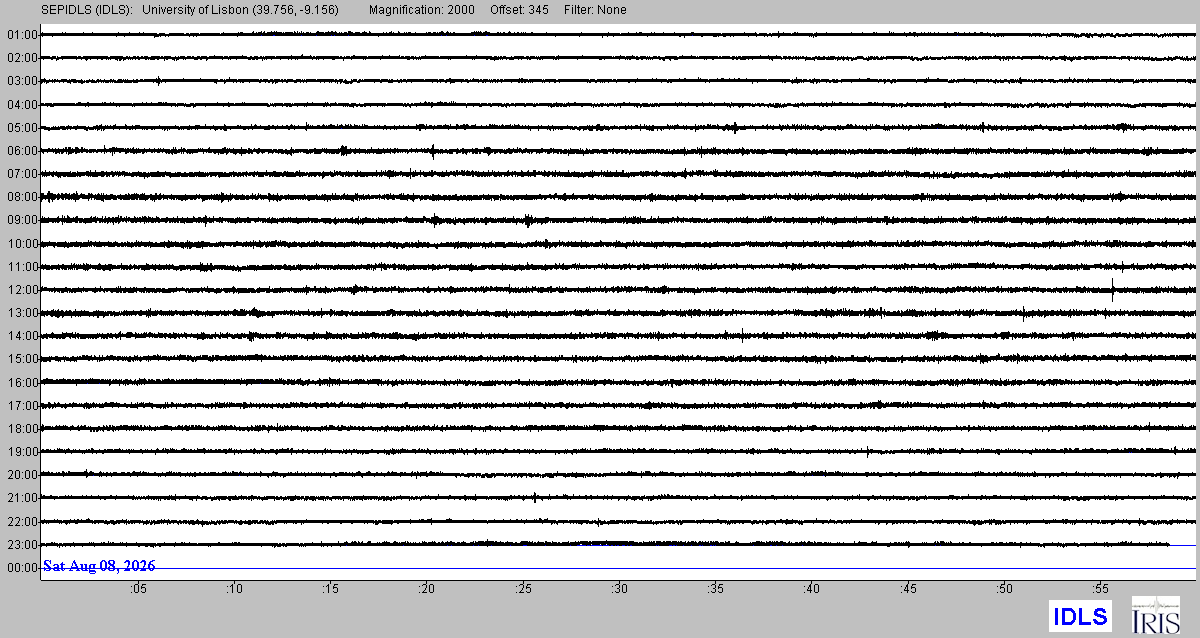Click the :15 minute axis label
Viewport: 1200px width, 638px height.
pos(331,589)
